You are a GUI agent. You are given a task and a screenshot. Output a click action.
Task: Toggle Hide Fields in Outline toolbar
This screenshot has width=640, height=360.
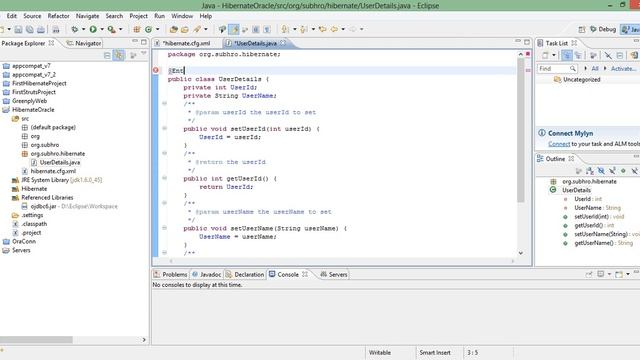coord(601,171)
